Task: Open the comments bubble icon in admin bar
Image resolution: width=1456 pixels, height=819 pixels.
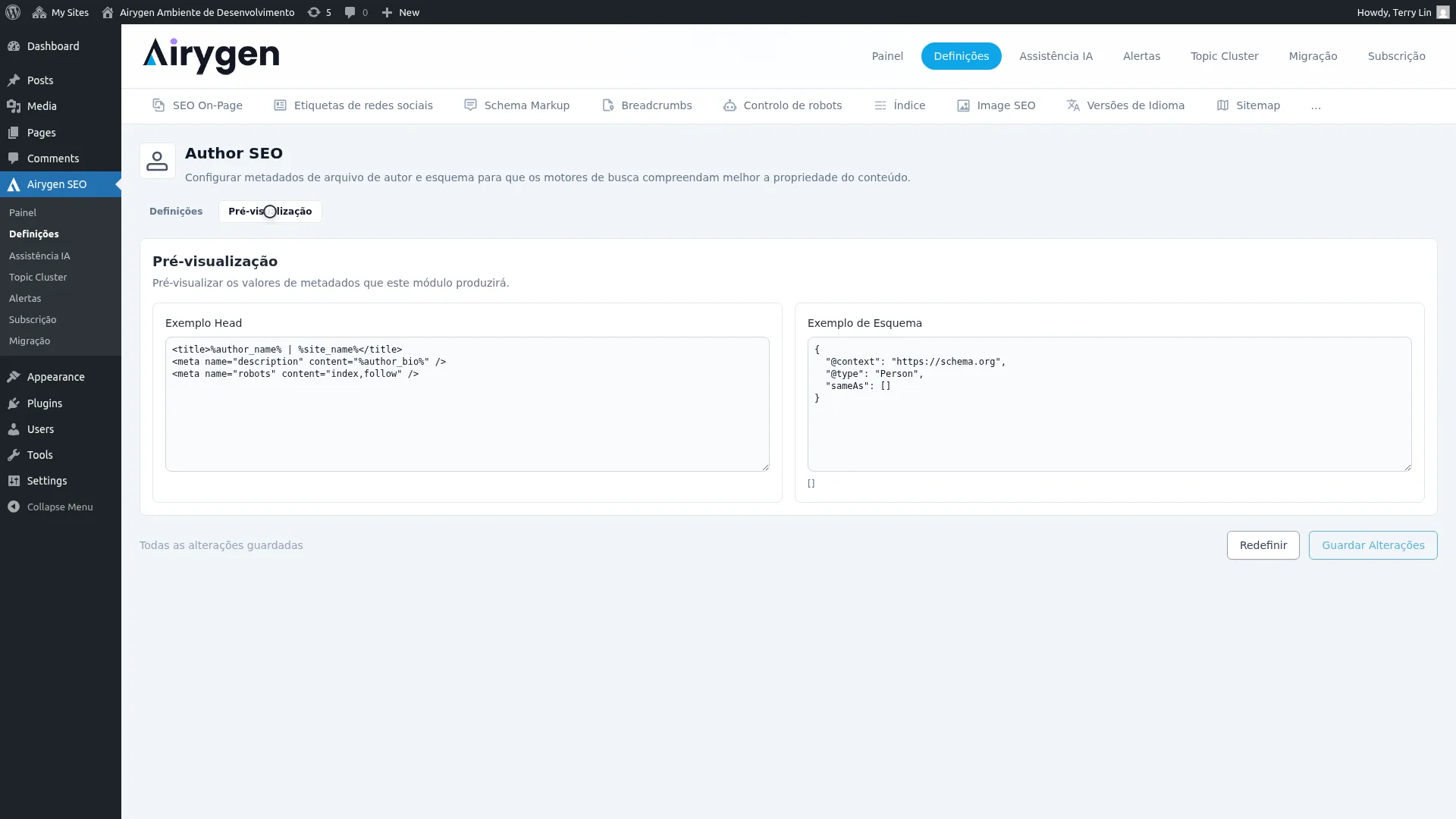Action: [350, 12]
